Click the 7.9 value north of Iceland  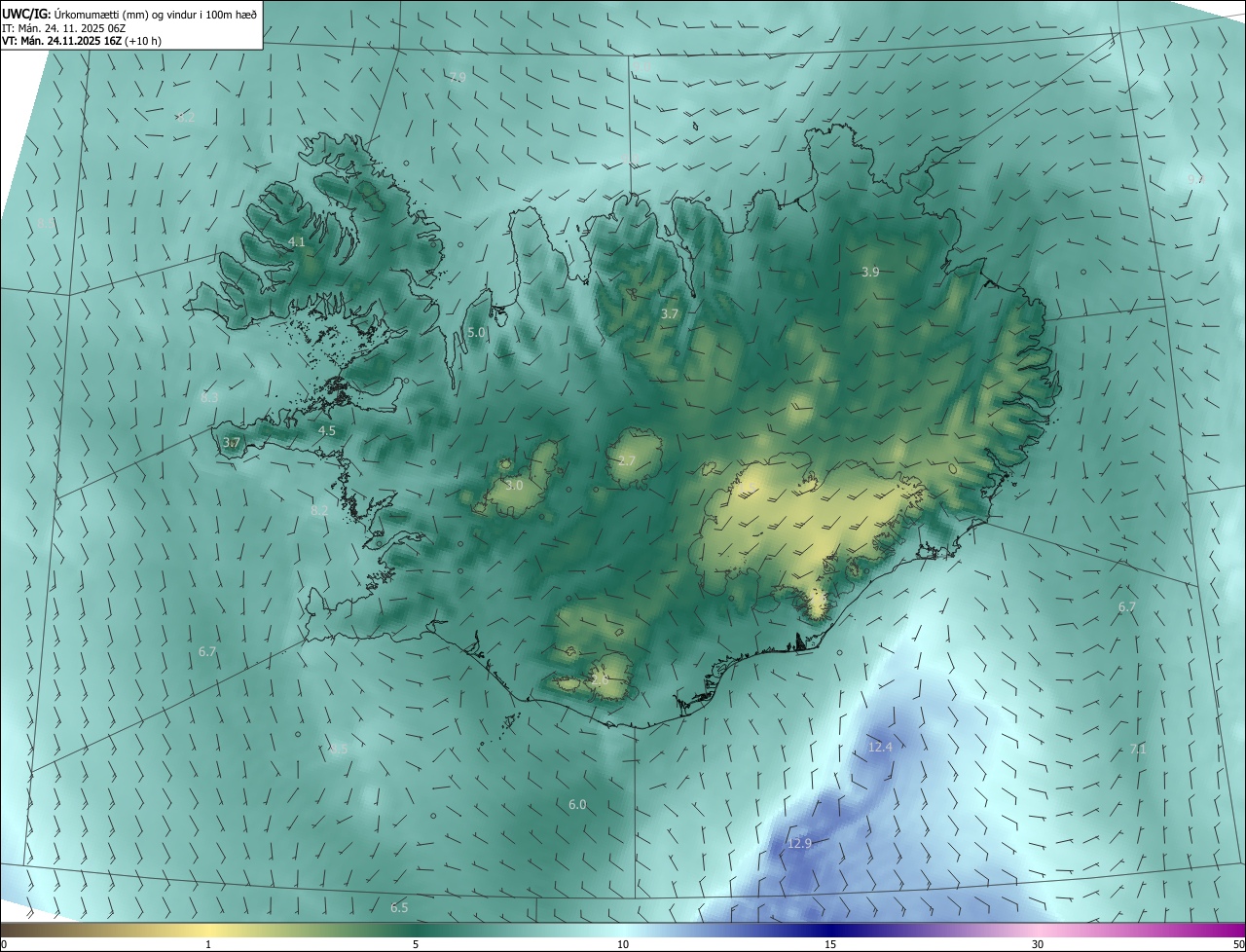coord(458,77)
